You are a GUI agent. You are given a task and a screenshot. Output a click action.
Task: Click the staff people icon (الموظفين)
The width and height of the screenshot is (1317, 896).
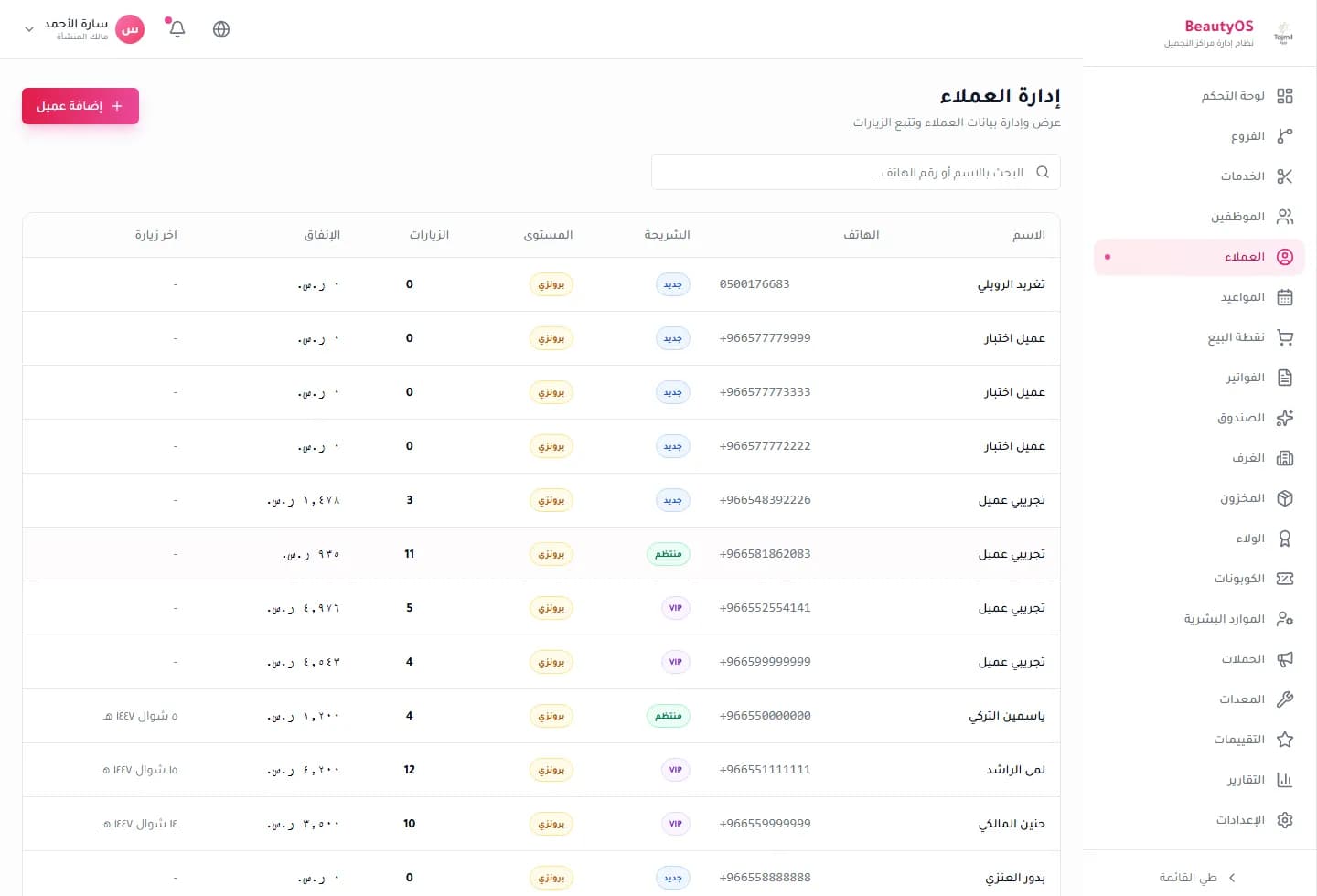tap(1285, 217)
